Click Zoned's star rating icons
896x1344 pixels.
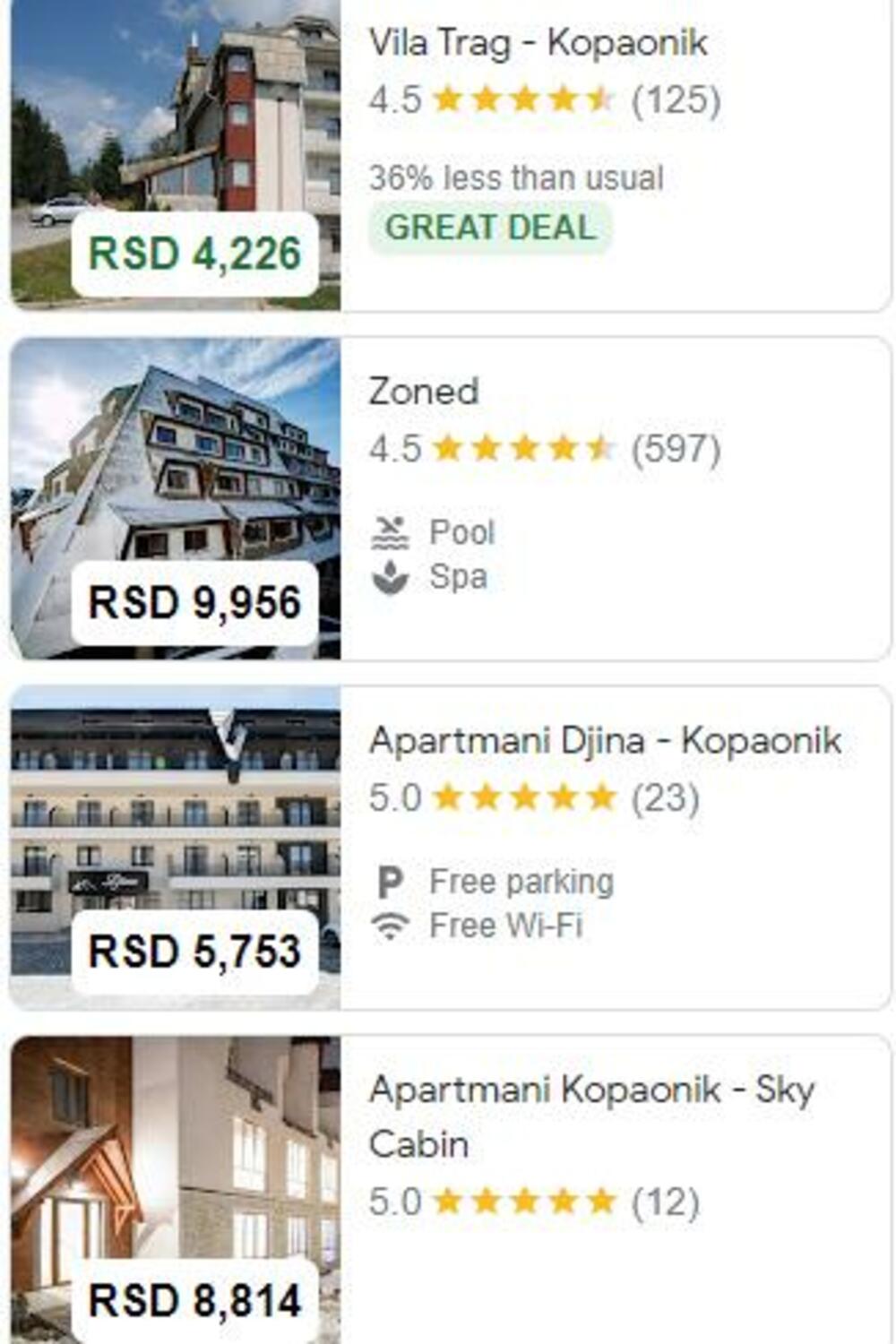pyautogui.click(x=524, y=449)
